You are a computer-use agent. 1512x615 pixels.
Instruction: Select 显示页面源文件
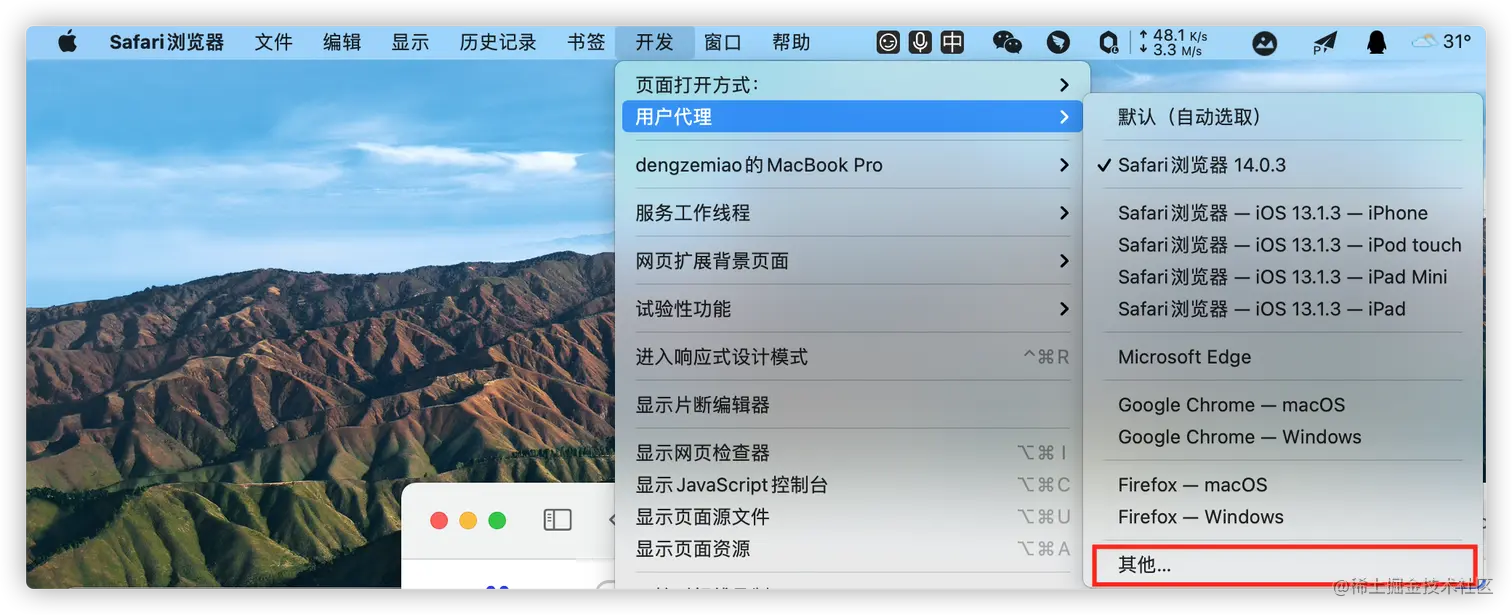pyautogui.click(x=852, y=517)
